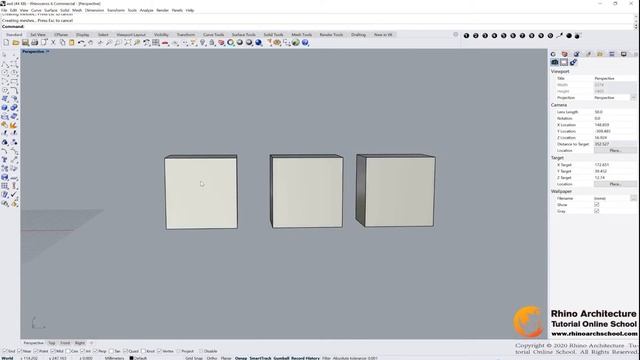Toggle the Cen osnap checkbox
This screenshot has width=640, height=360.
click(x=68, y=351)
